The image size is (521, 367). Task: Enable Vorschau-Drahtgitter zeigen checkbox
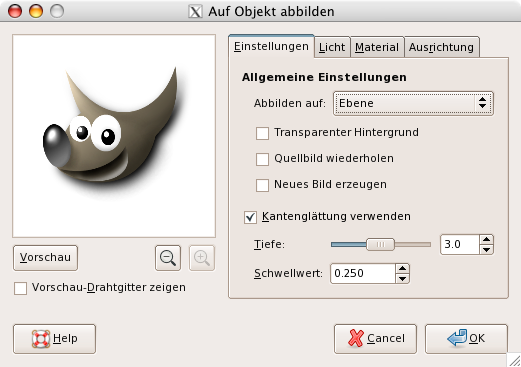[20, 288]
